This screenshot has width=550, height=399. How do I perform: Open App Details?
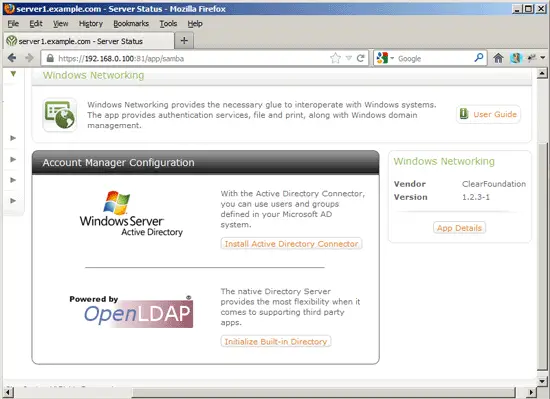point(459,228)
